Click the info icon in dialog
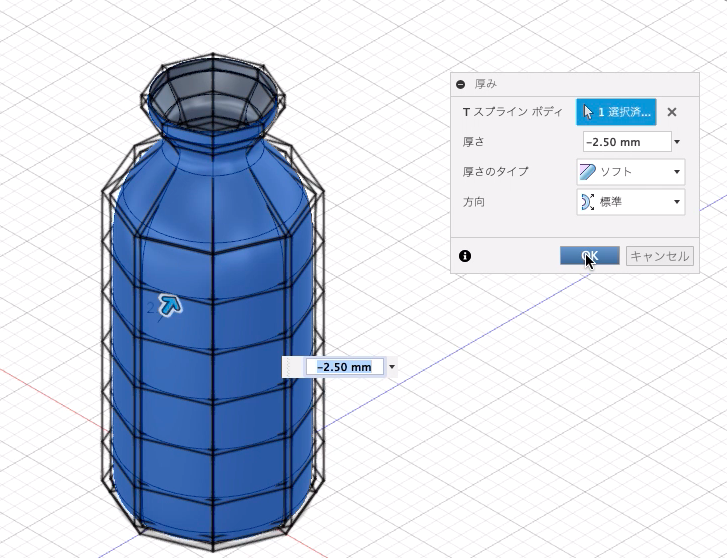 pyautogui.click(x=465, y=256)
